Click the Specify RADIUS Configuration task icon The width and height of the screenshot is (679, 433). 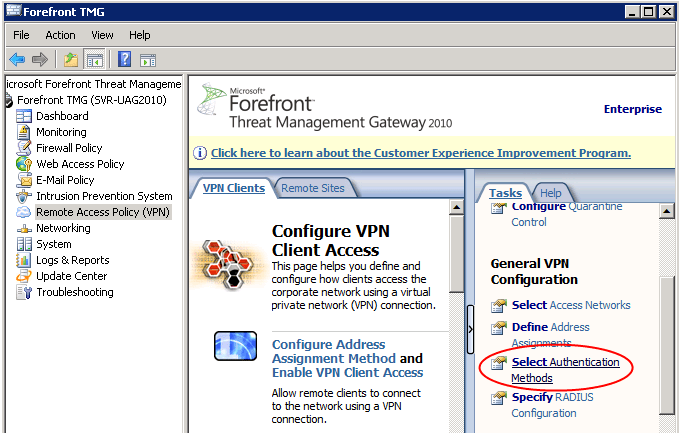[499, 397]
